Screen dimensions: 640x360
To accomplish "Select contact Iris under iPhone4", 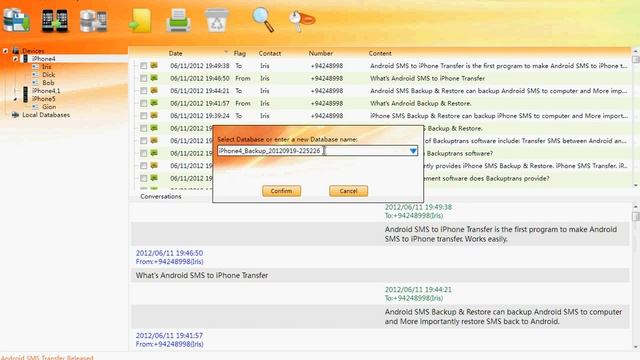I will 47,67.
